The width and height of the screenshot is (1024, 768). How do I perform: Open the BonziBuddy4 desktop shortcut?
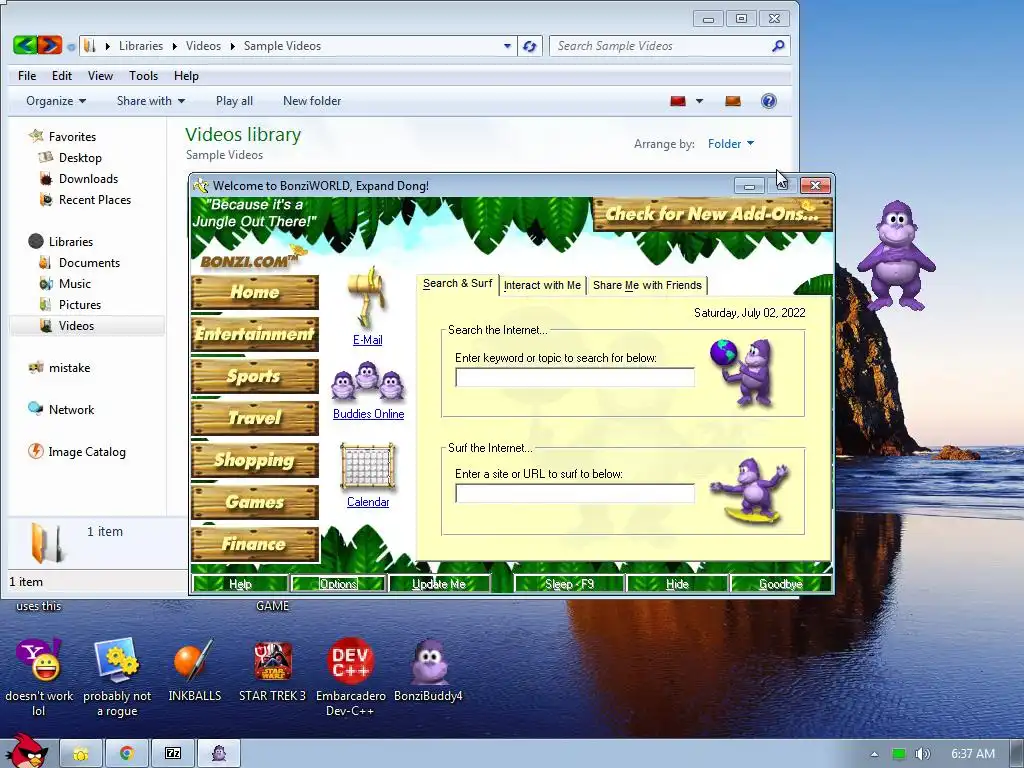click(x=428, y=672)
